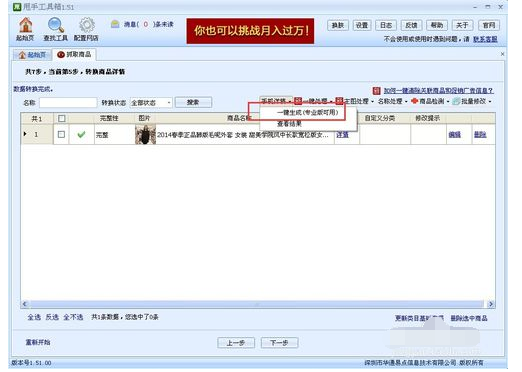522x372 pixels.
Task: Tick the select-all checkbox in table header
Action: [x=62, y=118]
